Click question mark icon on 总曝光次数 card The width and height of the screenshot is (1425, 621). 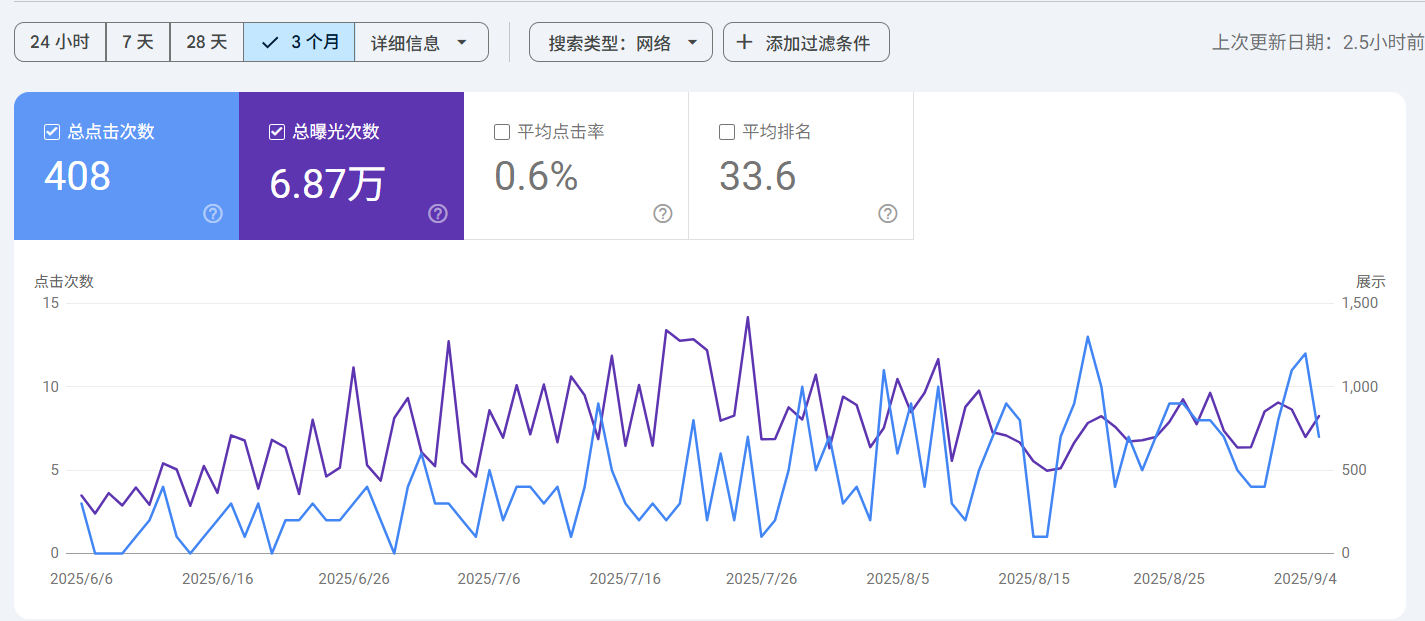click(x=437, y=213)
